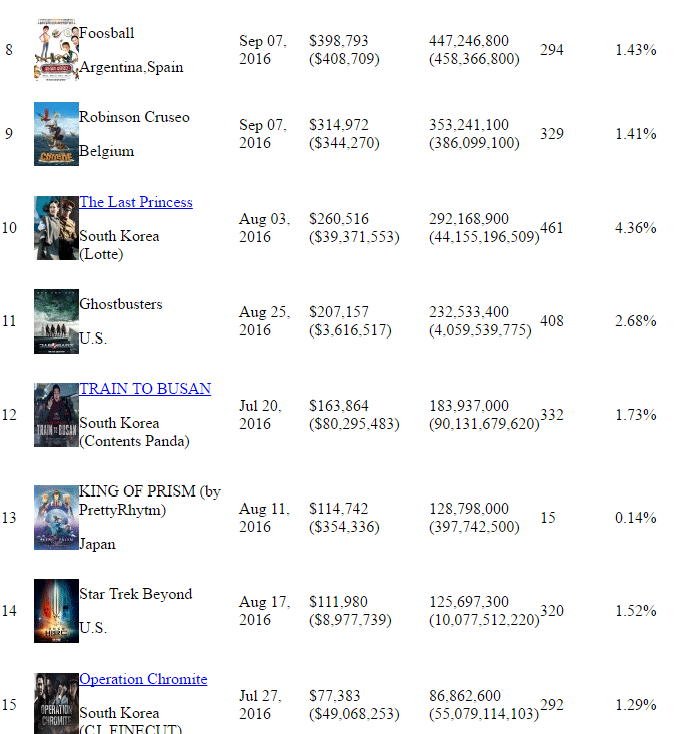Select the Star Trek Beyond title text
This screenshot has height=734, width=700.
tap(136, 594)
